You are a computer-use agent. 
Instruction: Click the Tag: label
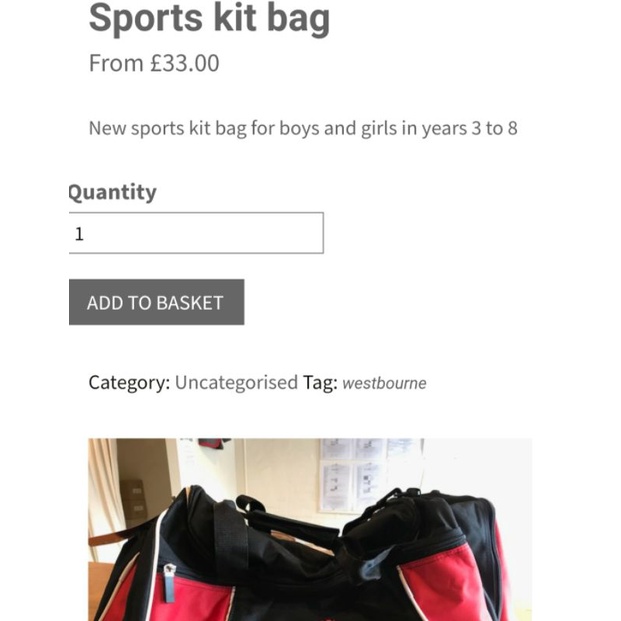(x=320, y=383)
